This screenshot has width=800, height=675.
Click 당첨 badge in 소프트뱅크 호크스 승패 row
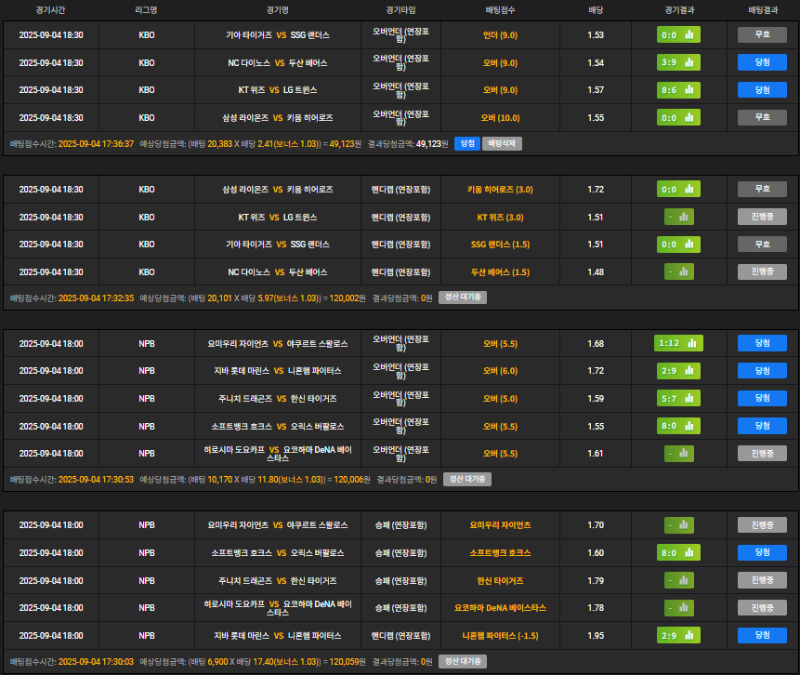coord(762,553)
